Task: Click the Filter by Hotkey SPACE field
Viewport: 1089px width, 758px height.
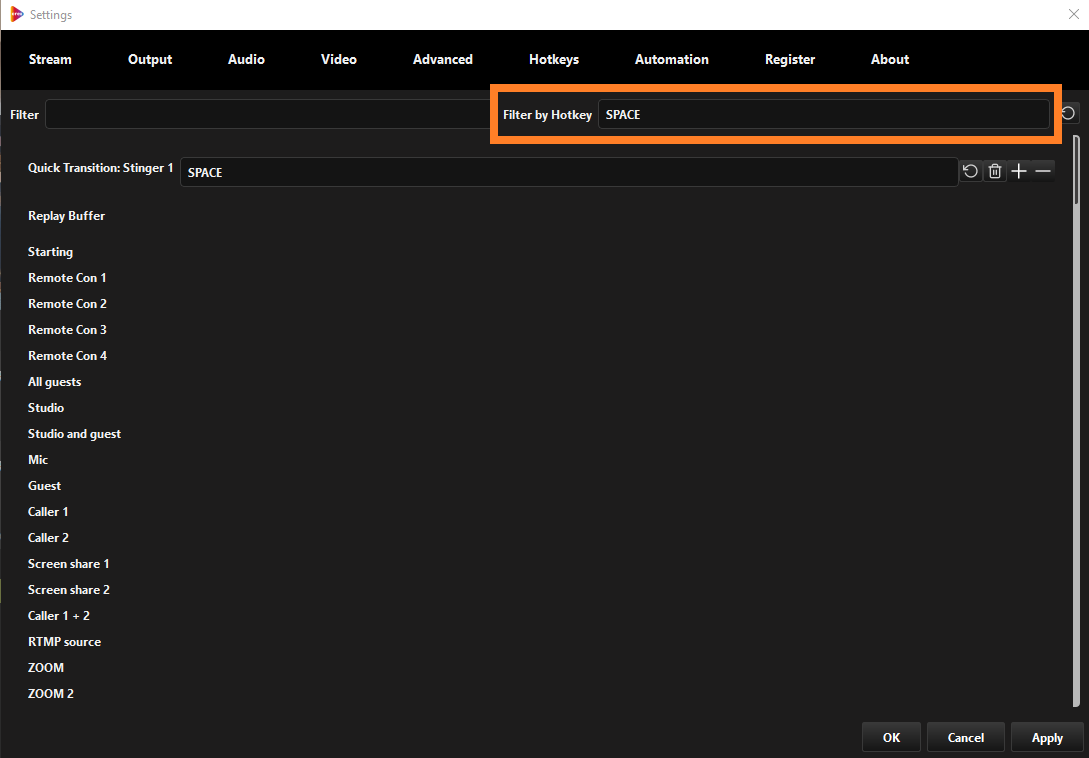Action: tap(824, 115)
